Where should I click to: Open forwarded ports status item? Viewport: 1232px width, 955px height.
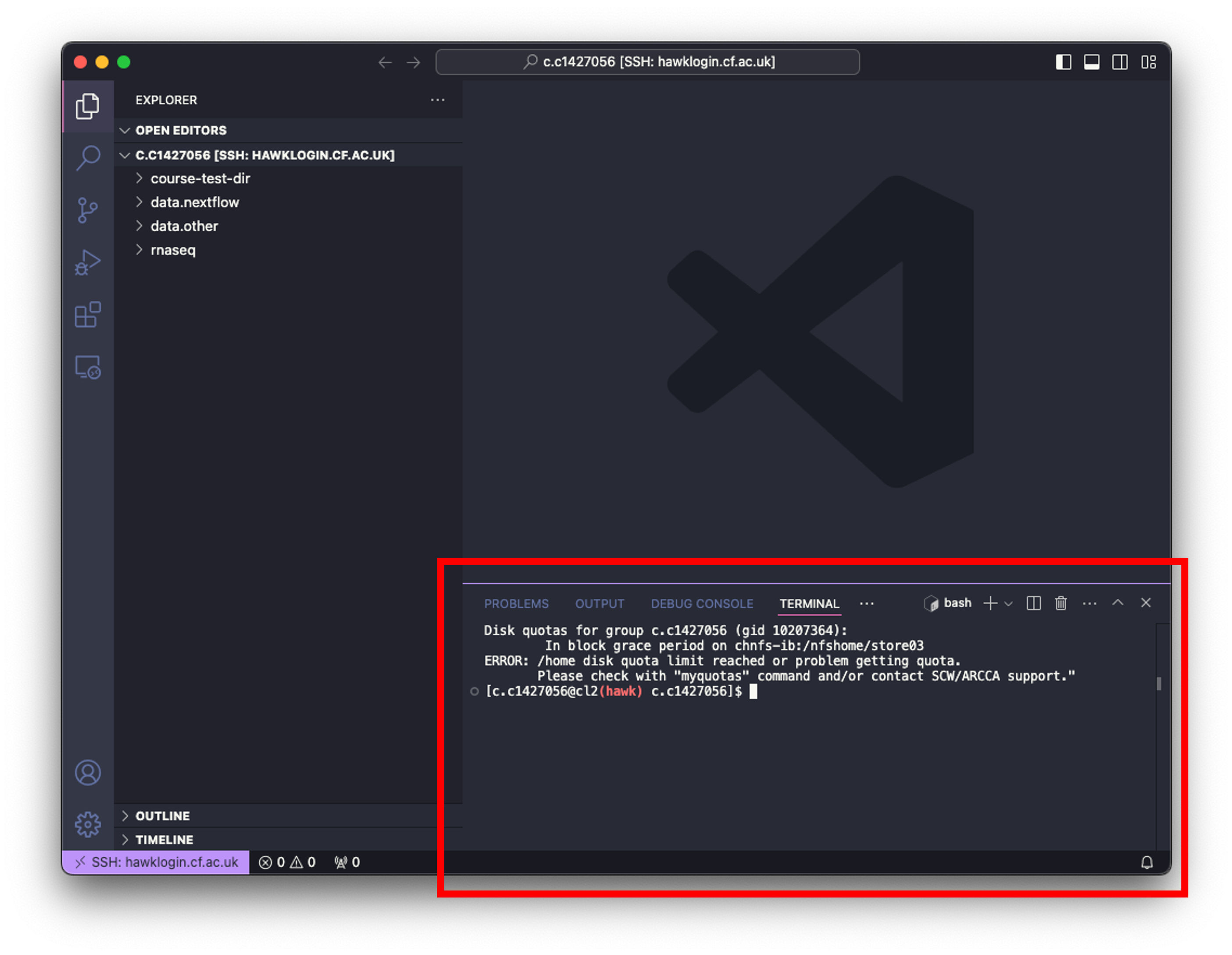pyautogui.click(x=347, y=862)
